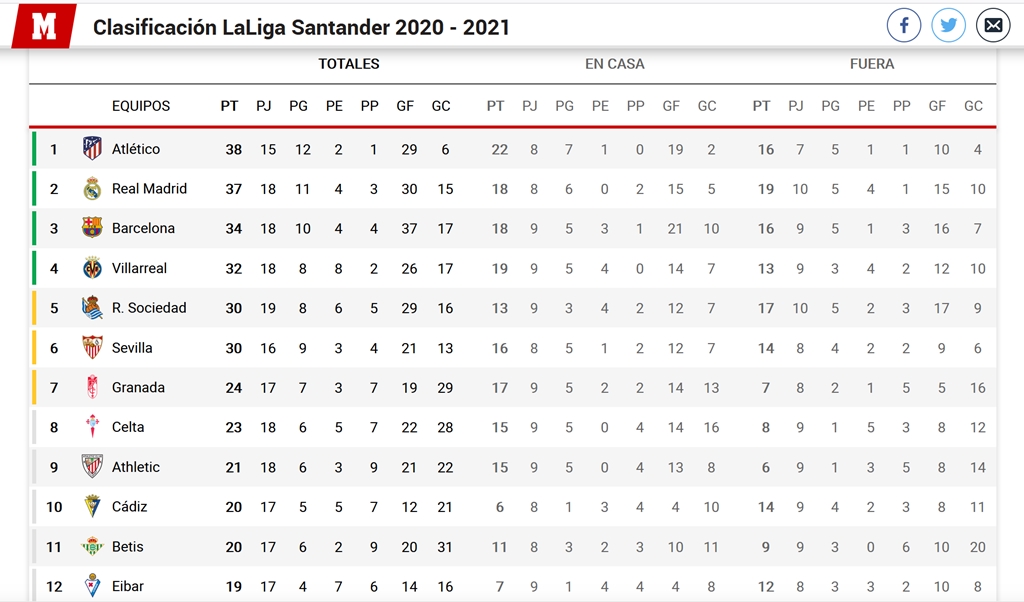Viewport: 1024px width, 602px height.
Task: Click the Atlético club crest
Action: point(92,149)
